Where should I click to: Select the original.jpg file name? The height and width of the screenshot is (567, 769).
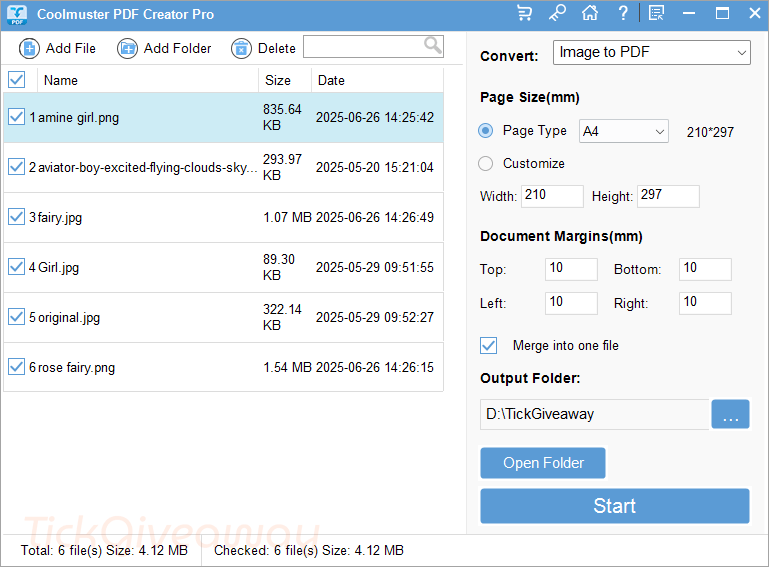tap(69, 318)
